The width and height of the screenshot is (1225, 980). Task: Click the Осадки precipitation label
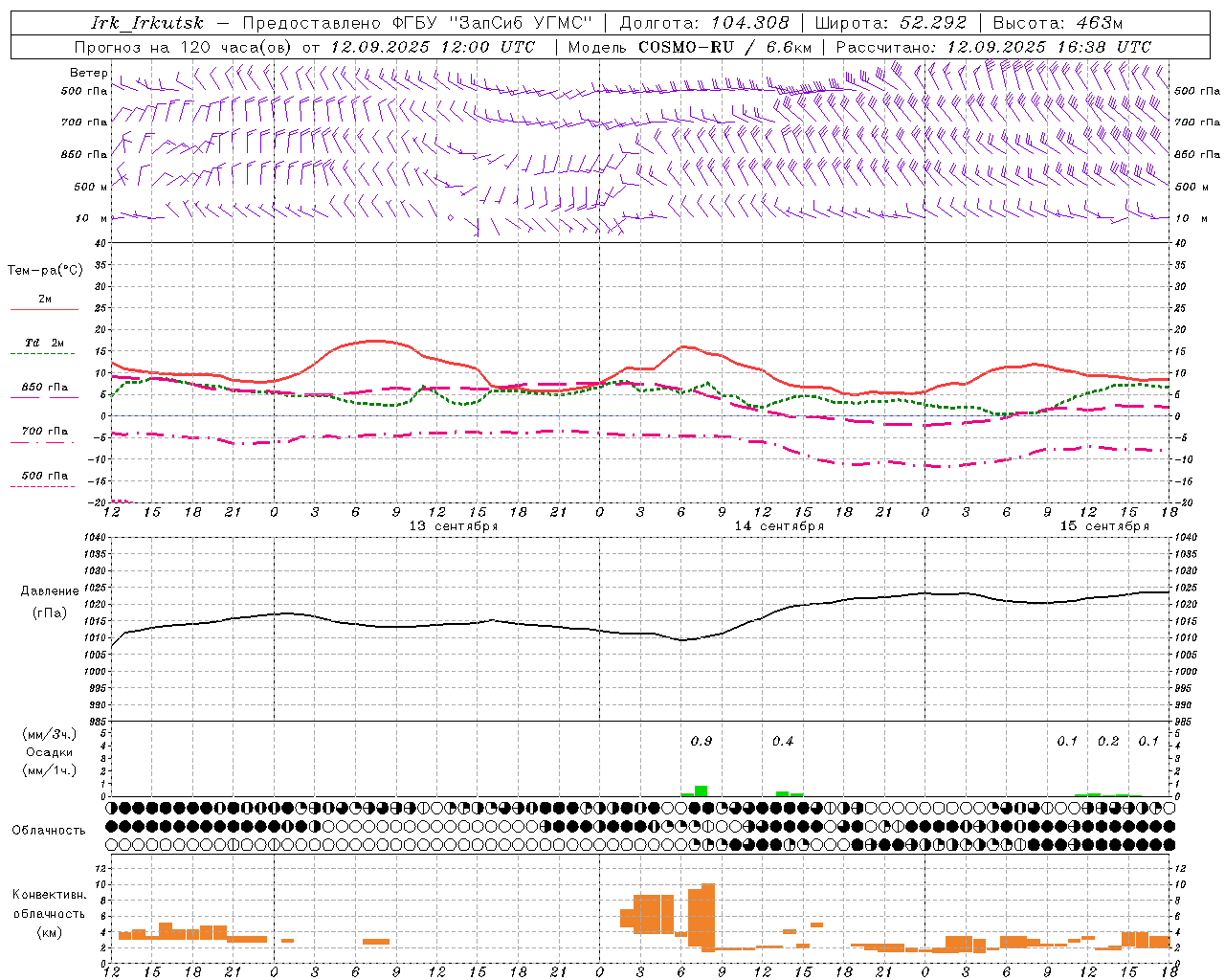tap(50, 752)
